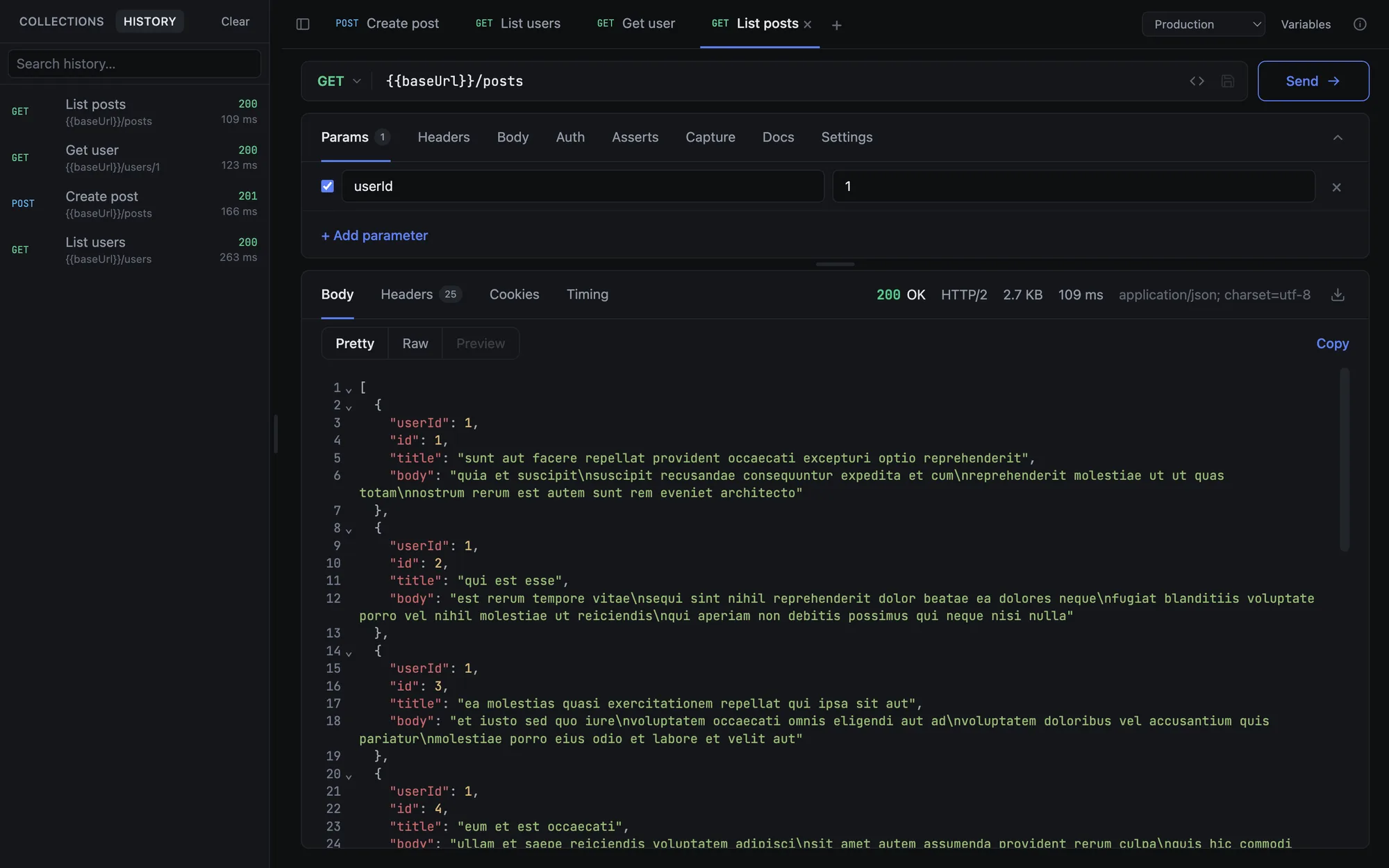Focus the Search history field
The image size is (1389, 868).
[135, 64]
